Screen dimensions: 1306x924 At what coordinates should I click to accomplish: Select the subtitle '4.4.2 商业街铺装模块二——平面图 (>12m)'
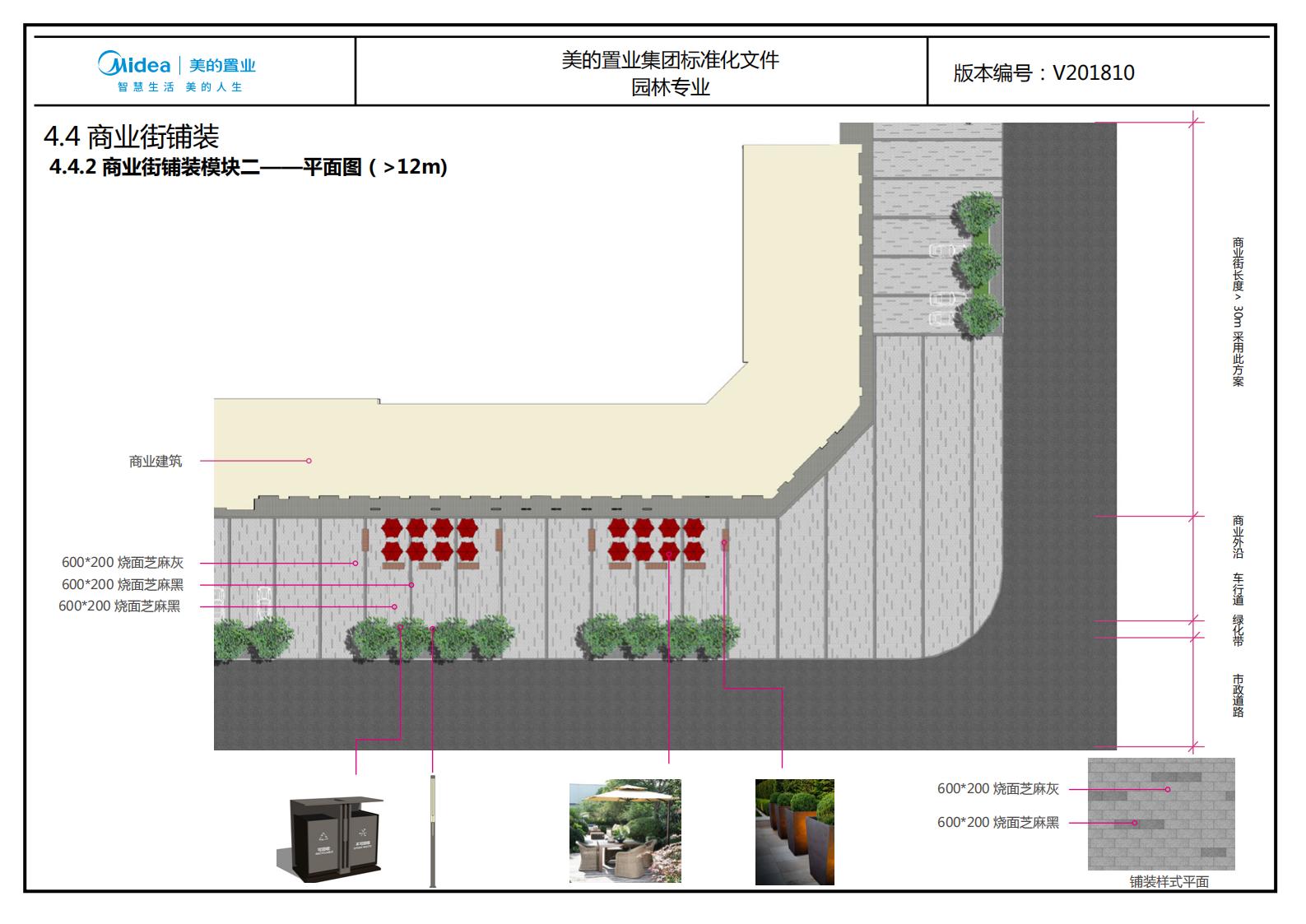(x=249, y=167)
